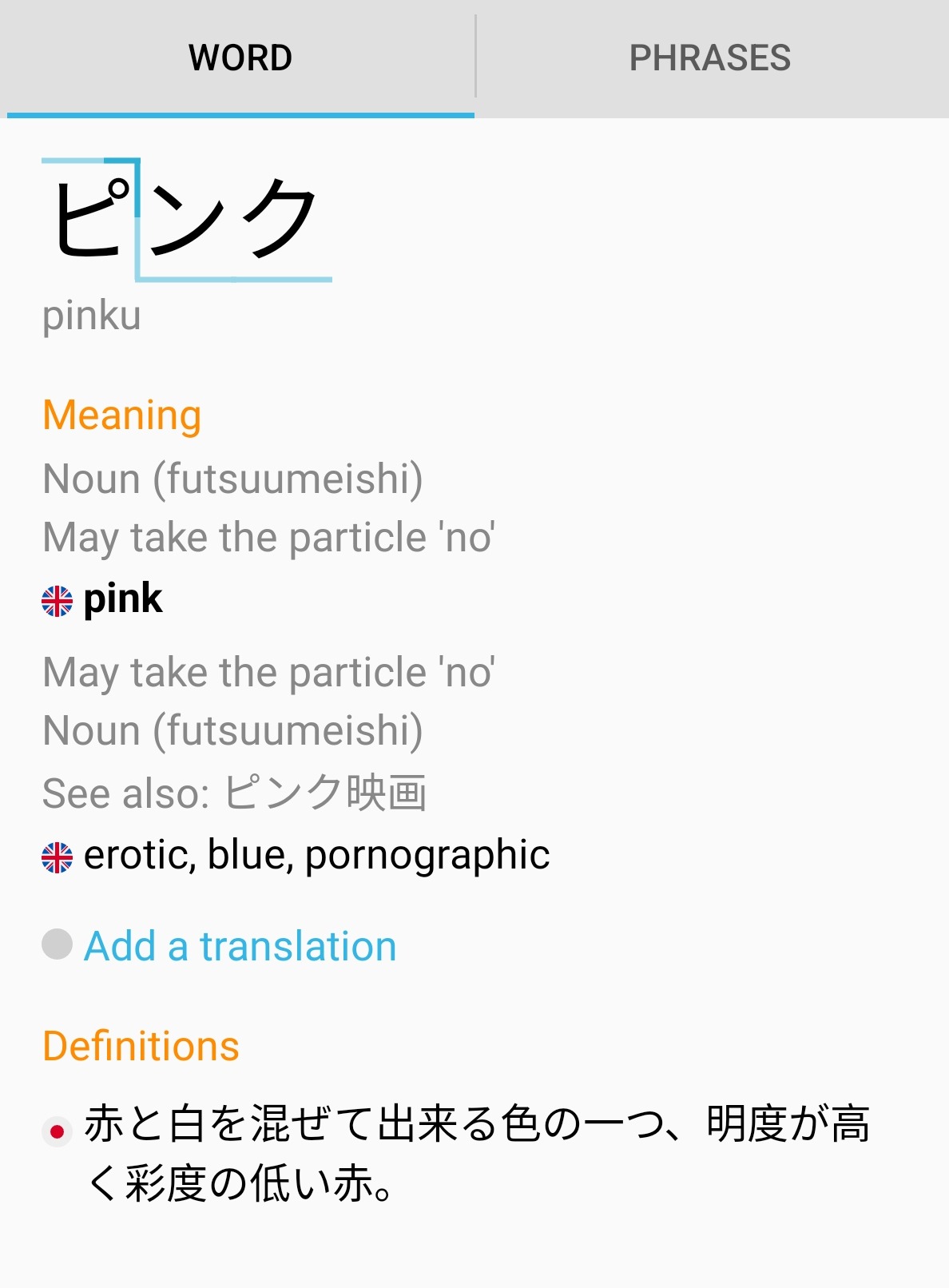Click the gray circle beside Add a translation
The width and height of the screenshot is (949, 1288).
click(57, 944)
